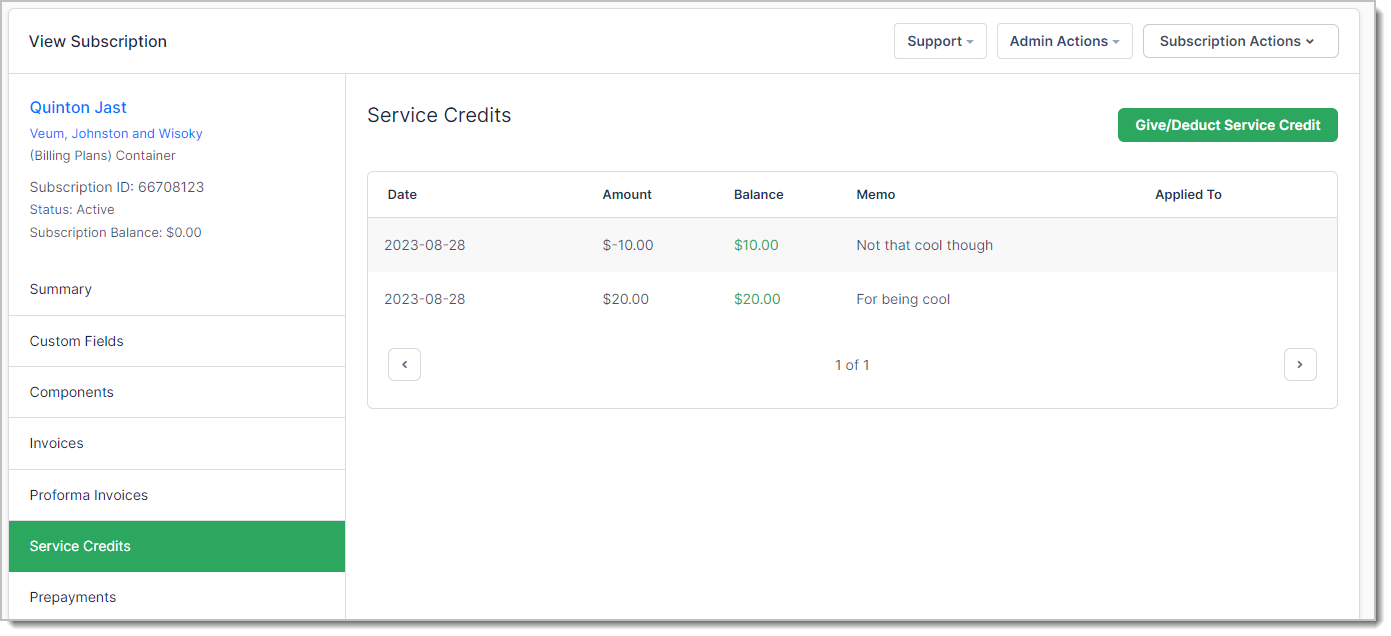Open the Support dropdown
This screenshot has height=636, width=1391.
click(939, 41)
